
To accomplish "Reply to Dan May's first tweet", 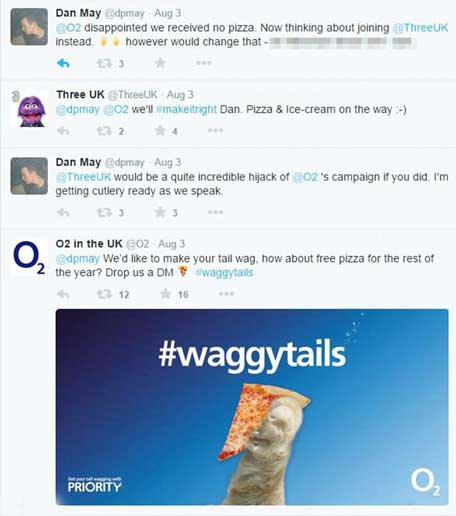I will [63, 63].
